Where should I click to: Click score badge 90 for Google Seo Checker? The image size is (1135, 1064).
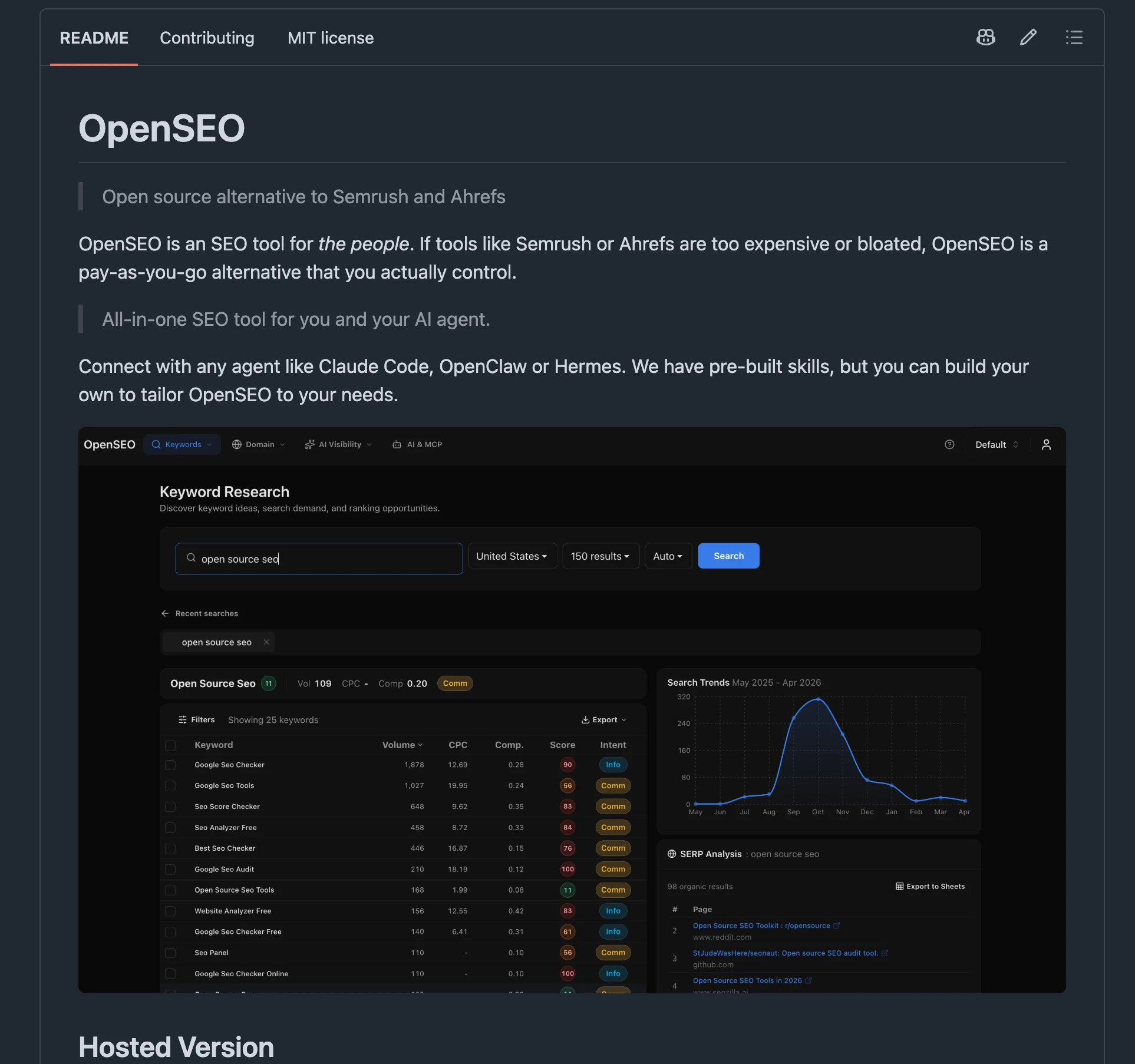[567, 765]
